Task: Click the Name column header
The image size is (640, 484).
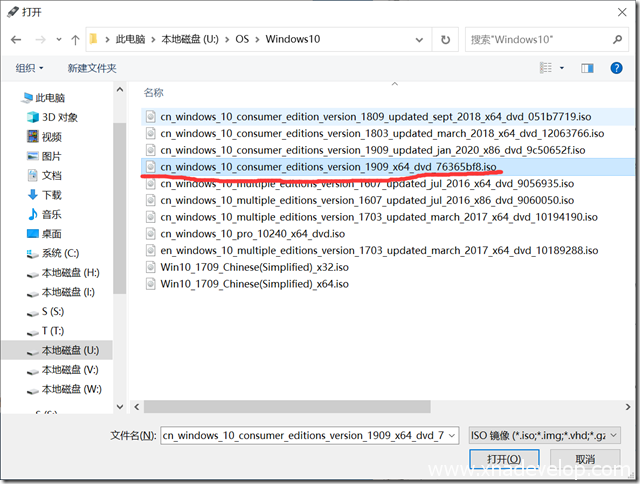Action: [153, 92]
